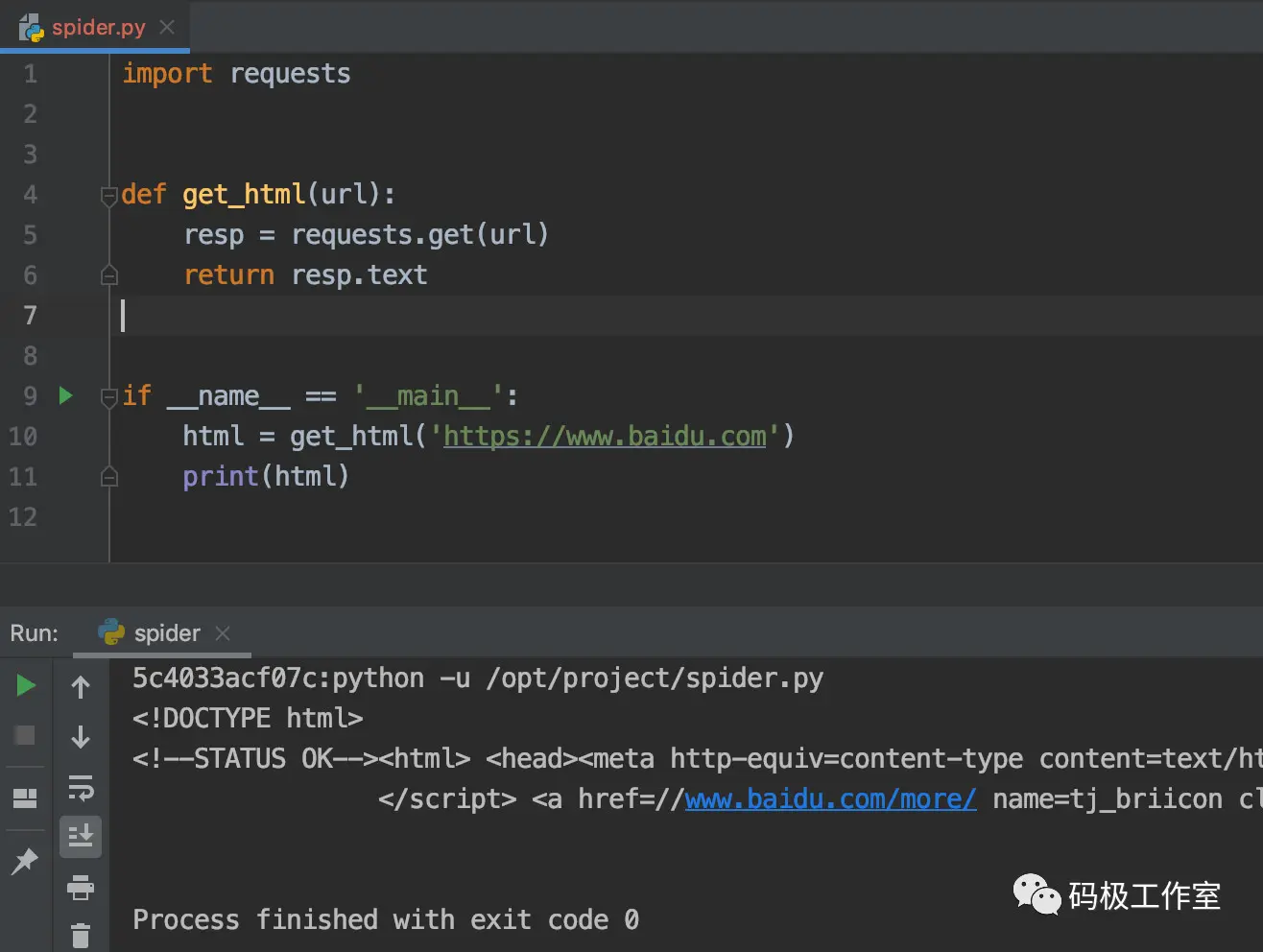Click the 'Run:' panel label
The width and height of the screenshot is (1263, 952).
(34, 633)
